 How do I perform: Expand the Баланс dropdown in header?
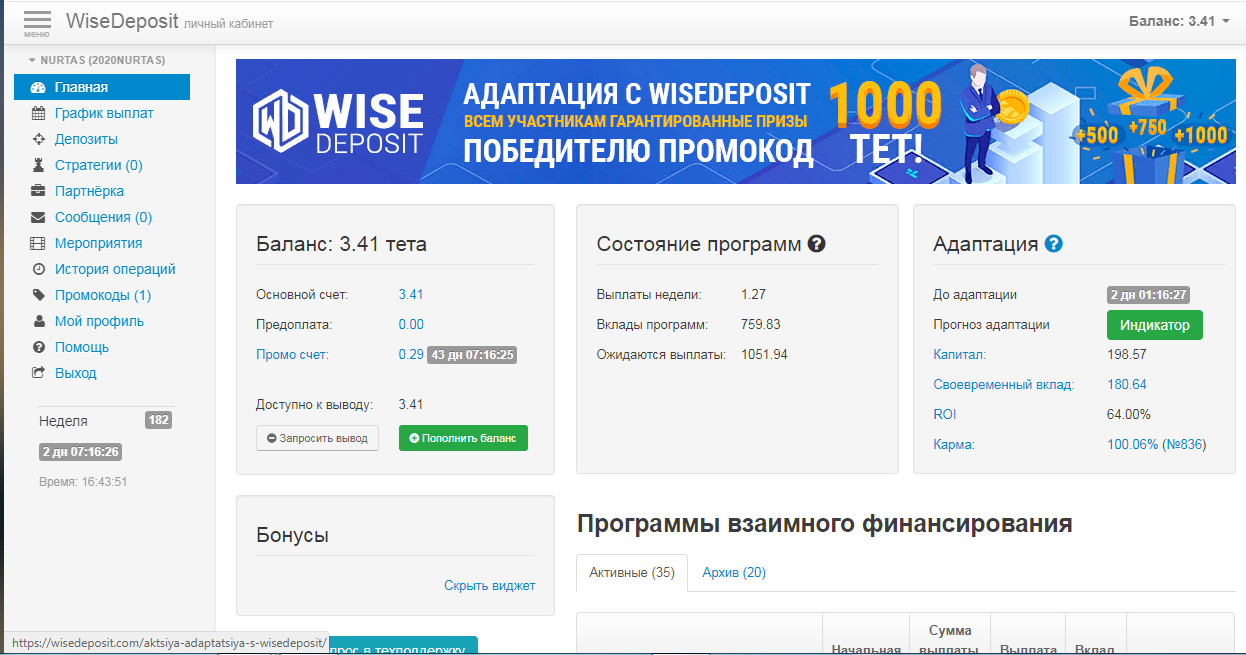tap(1179, 21)
